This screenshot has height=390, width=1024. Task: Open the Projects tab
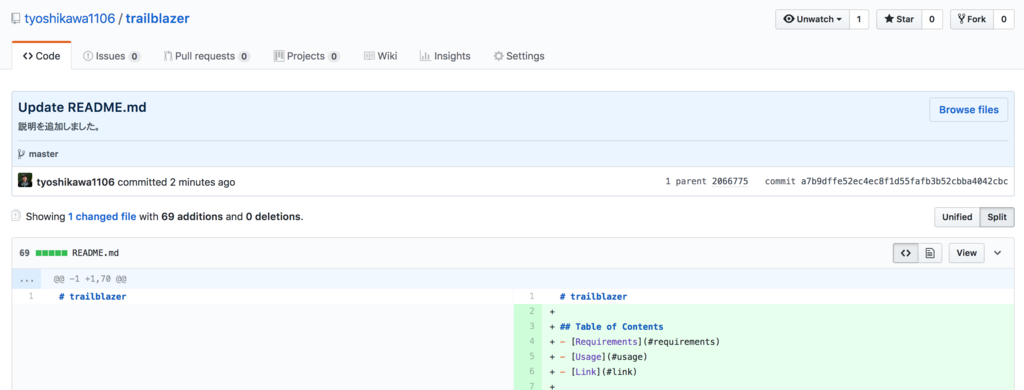click(306, 56)
